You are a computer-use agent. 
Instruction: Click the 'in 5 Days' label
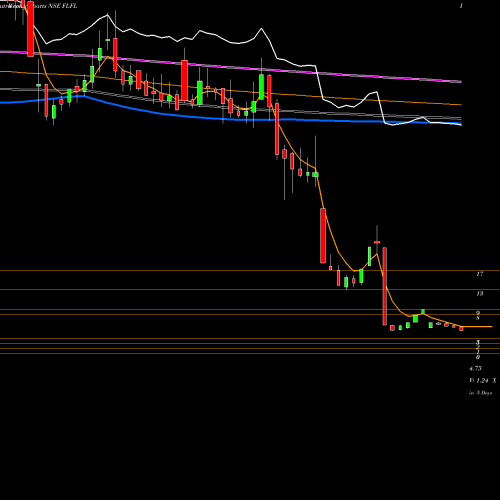pyautogui.click(x=481, y=393)
